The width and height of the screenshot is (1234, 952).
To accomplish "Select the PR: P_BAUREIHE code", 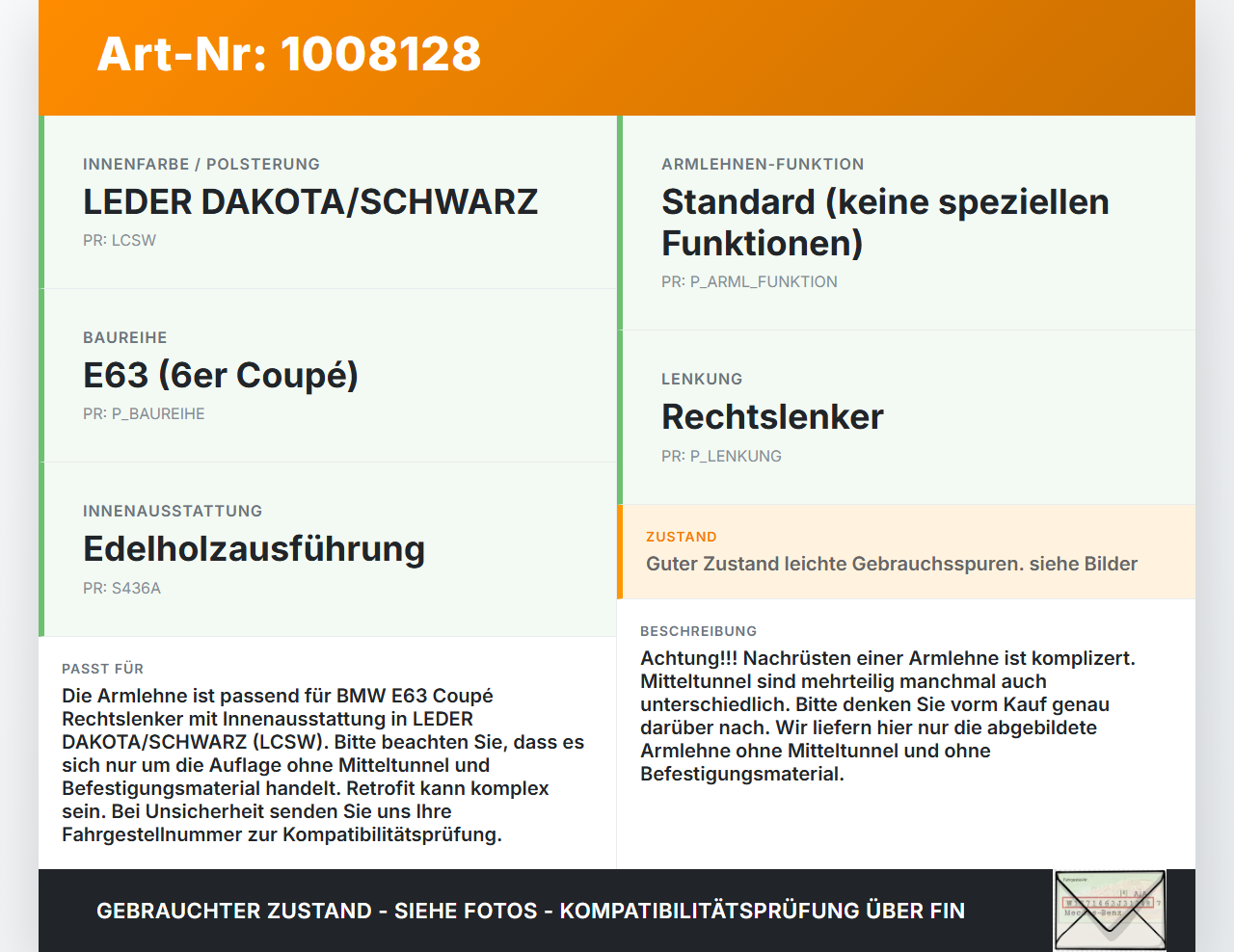I will 144,413.
